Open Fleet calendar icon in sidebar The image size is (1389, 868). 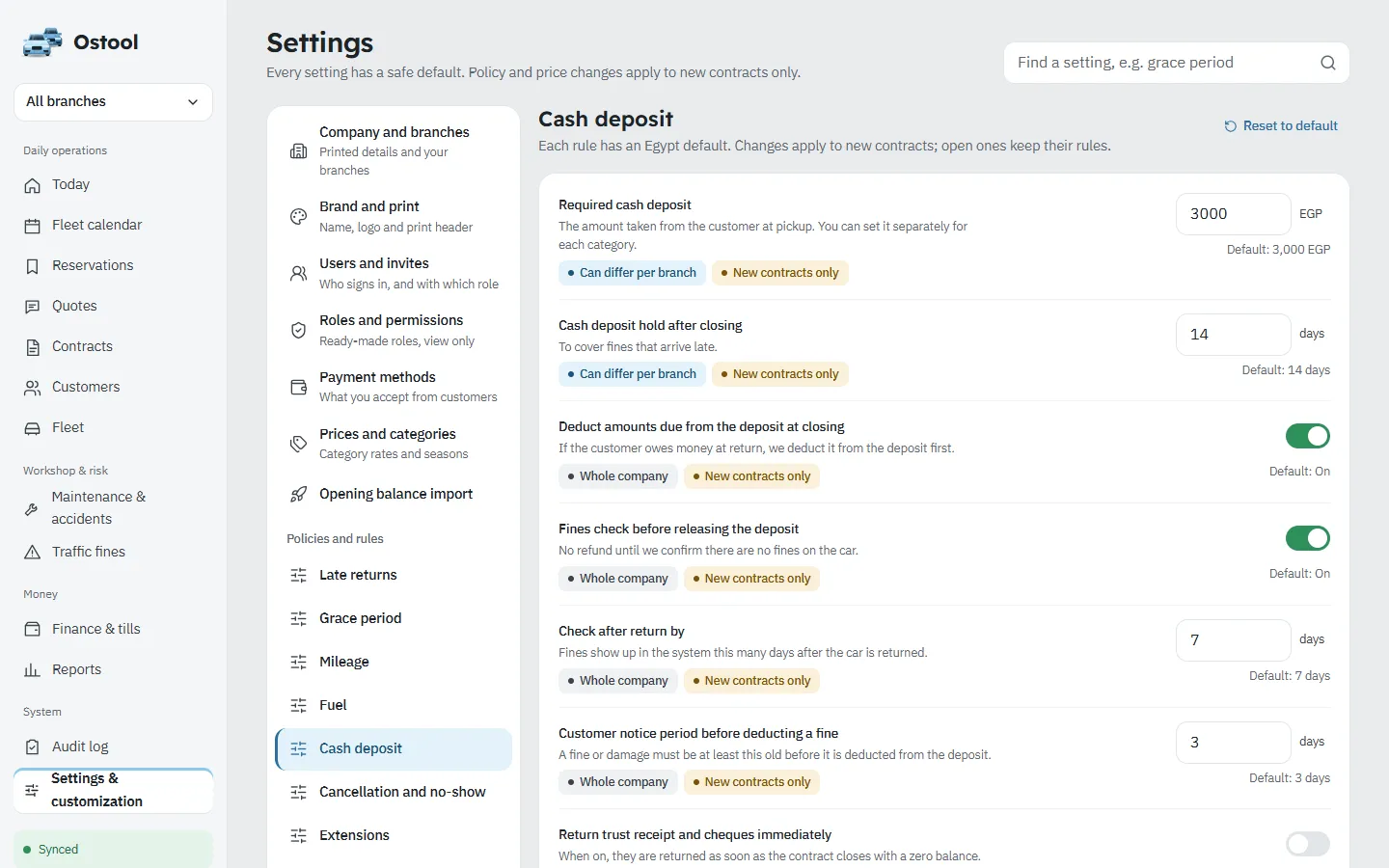coord(33,226)
